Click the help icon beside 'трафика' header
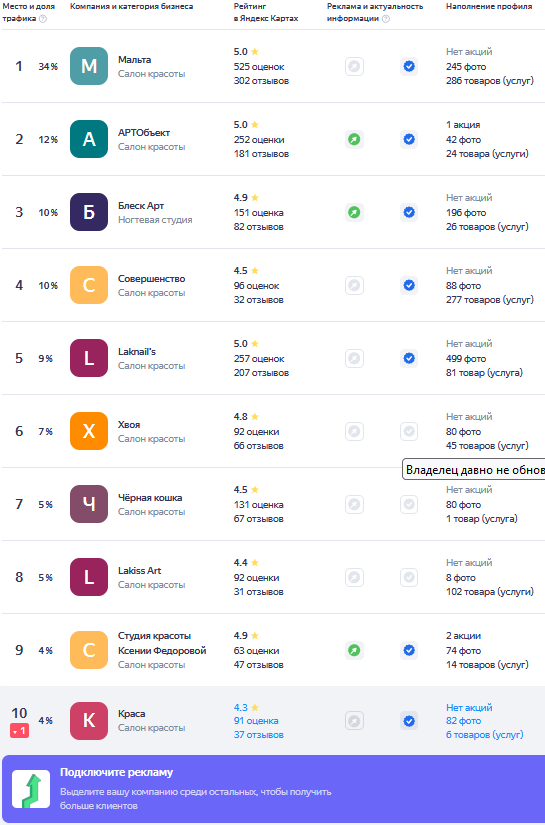This screenshot has height=825, width=545. tap(43, 19)
